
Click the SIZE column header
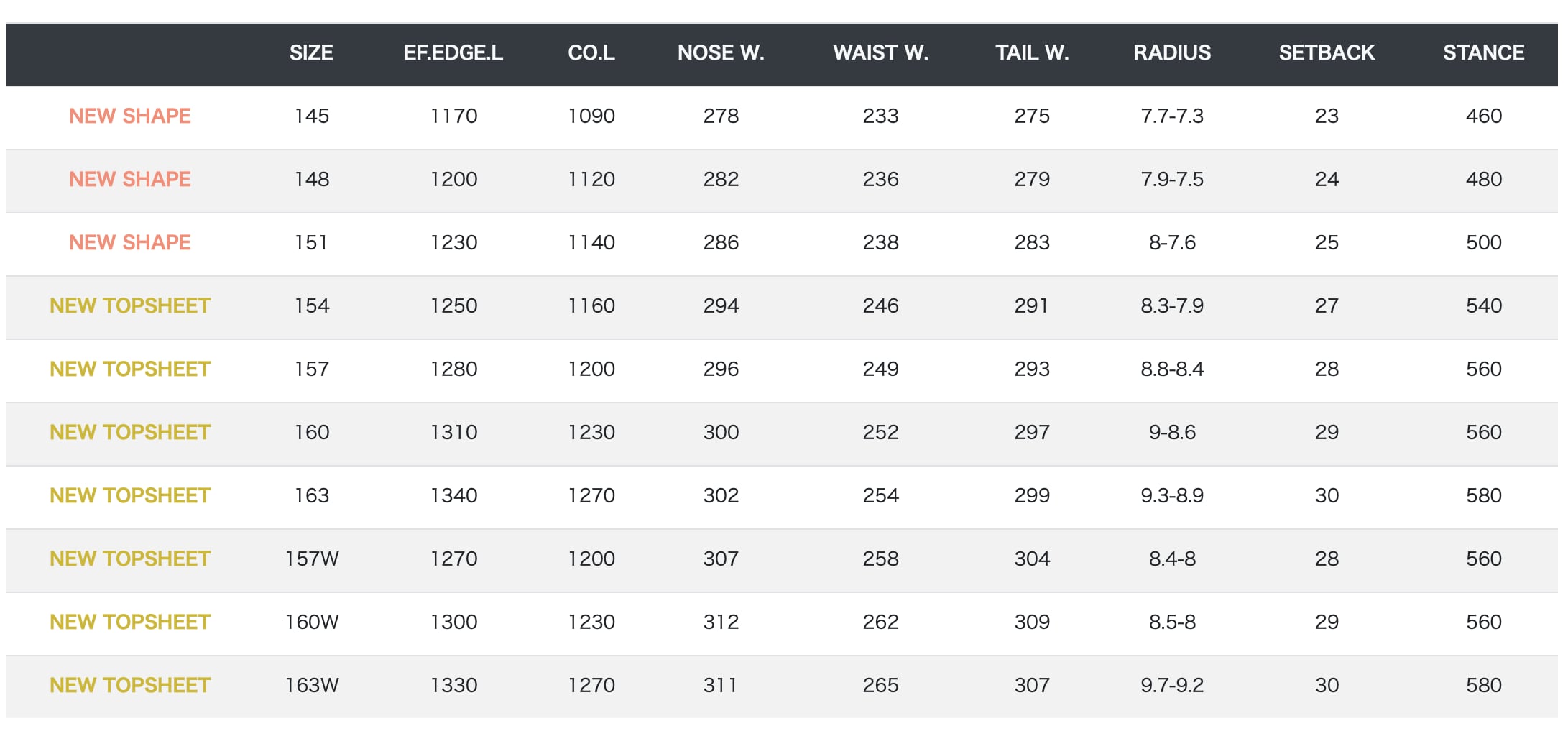click(x=311, y=53)
